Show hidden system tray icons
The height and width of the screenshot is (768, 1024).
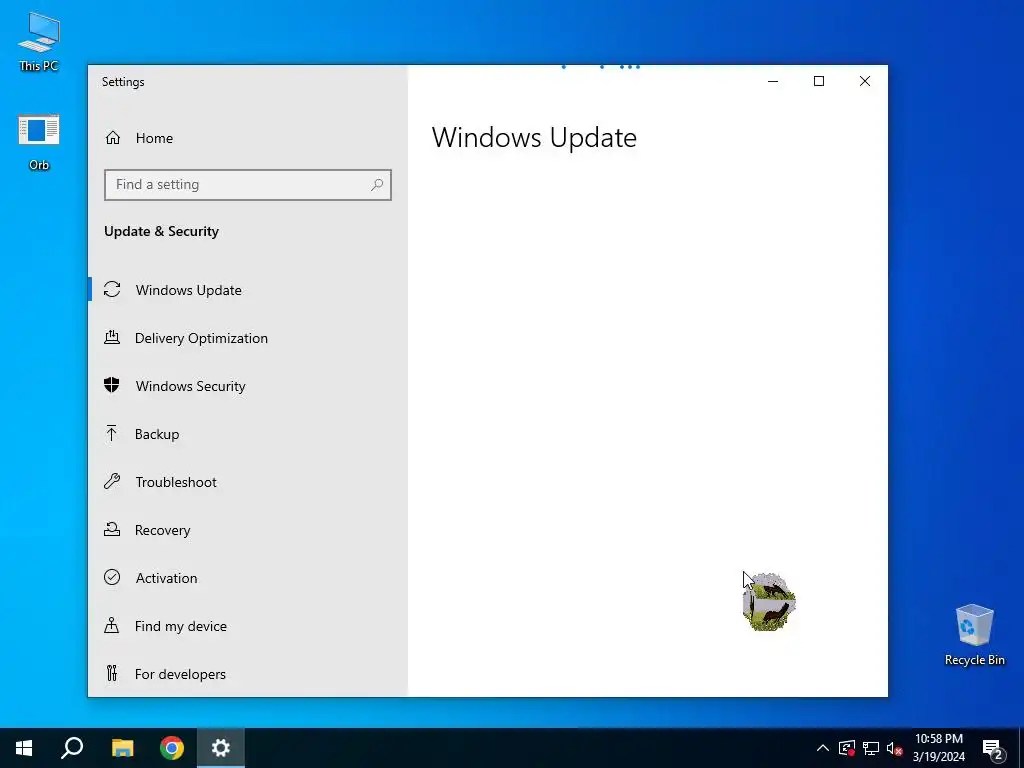823,748
